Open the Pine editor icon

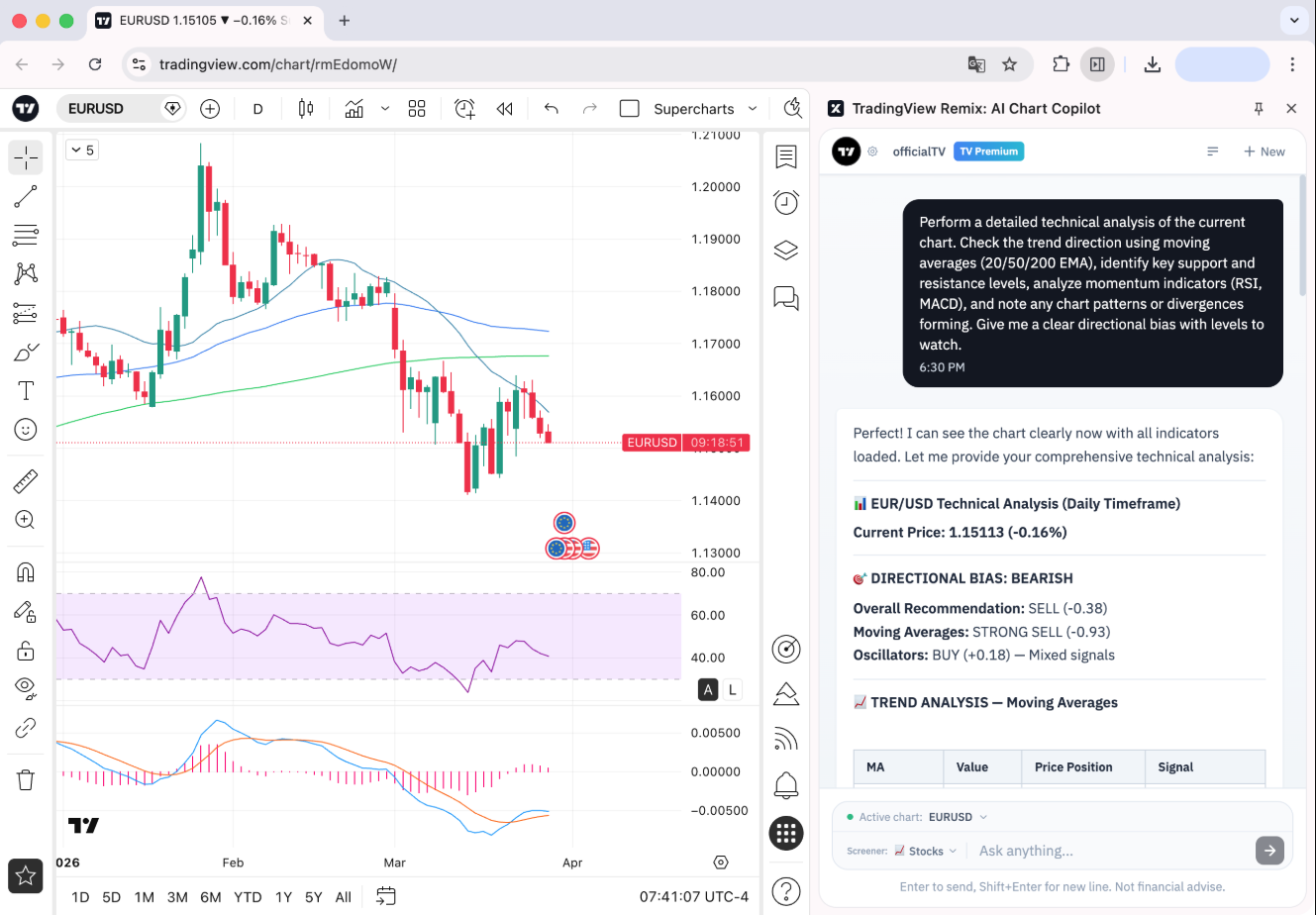(786, 693)
